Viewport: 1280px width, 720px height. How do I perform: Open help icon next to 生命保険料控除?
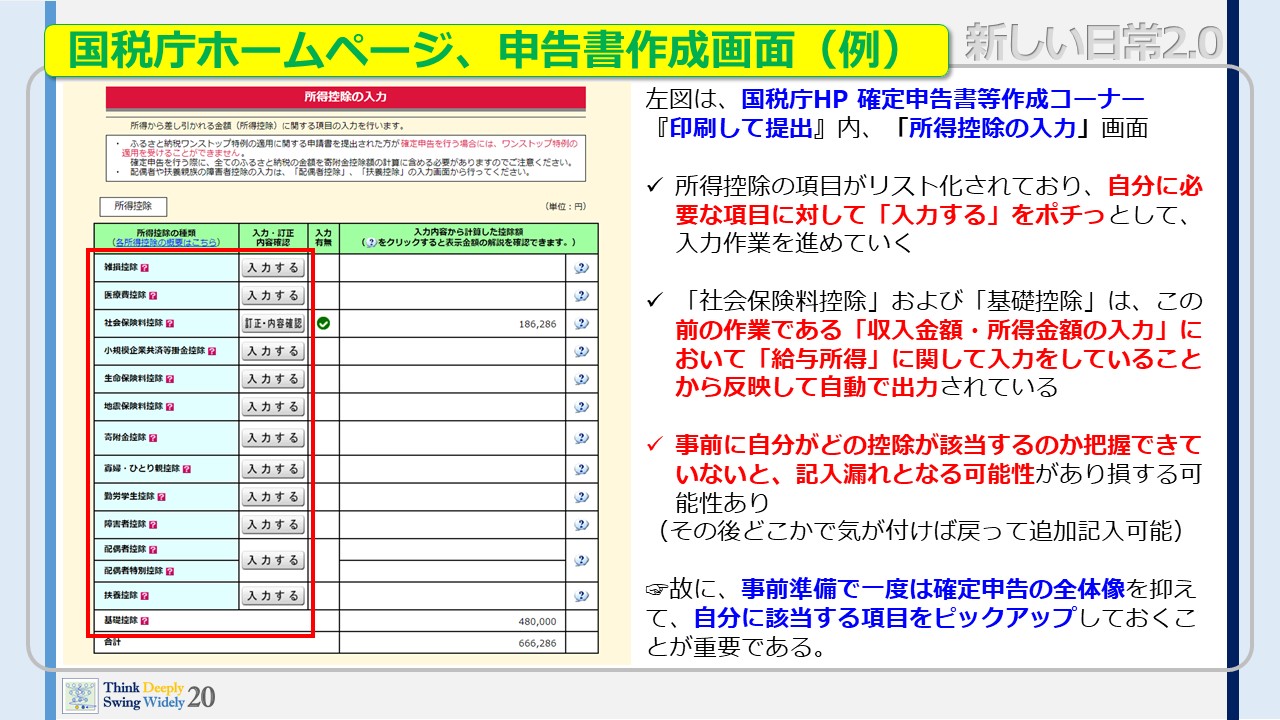[169, 380]
